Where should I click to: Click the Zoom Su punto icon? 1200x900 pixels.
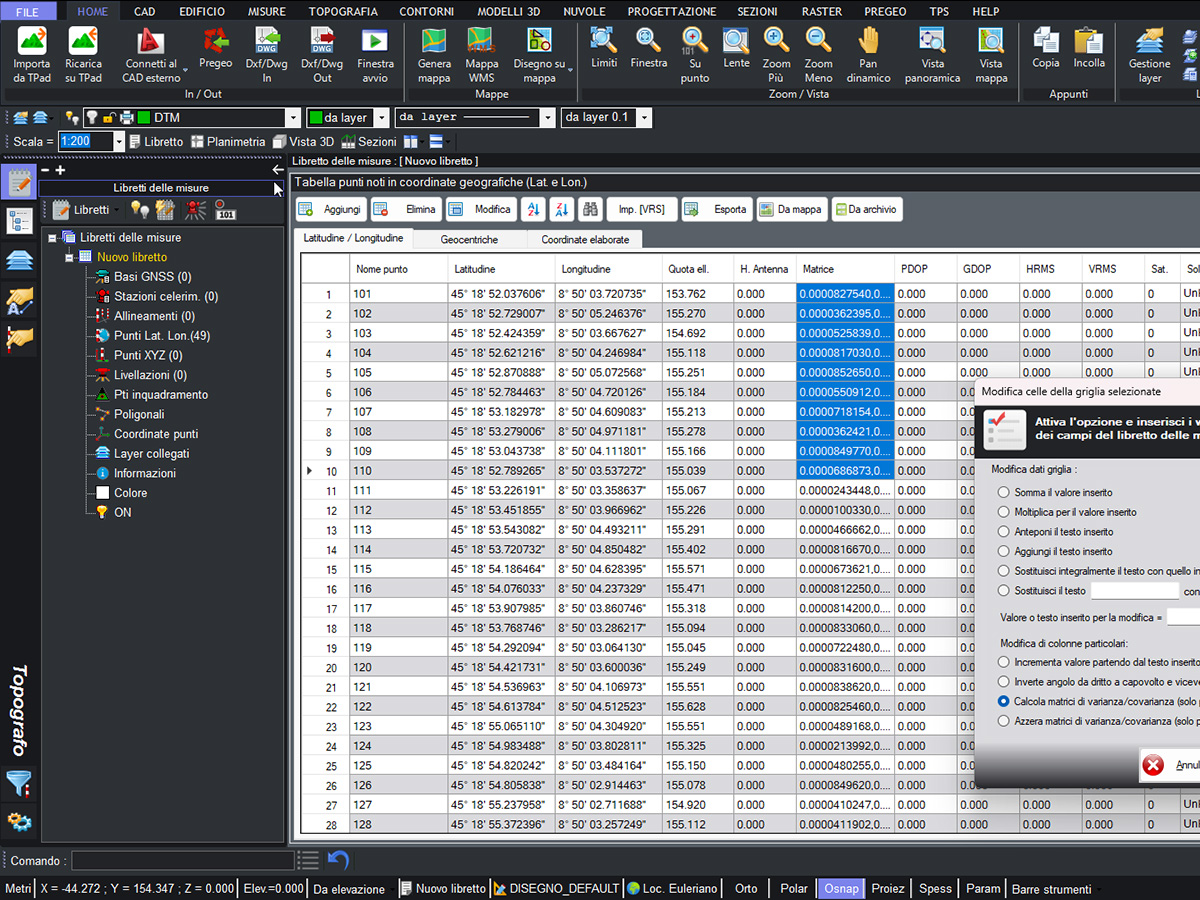(695, 55)
